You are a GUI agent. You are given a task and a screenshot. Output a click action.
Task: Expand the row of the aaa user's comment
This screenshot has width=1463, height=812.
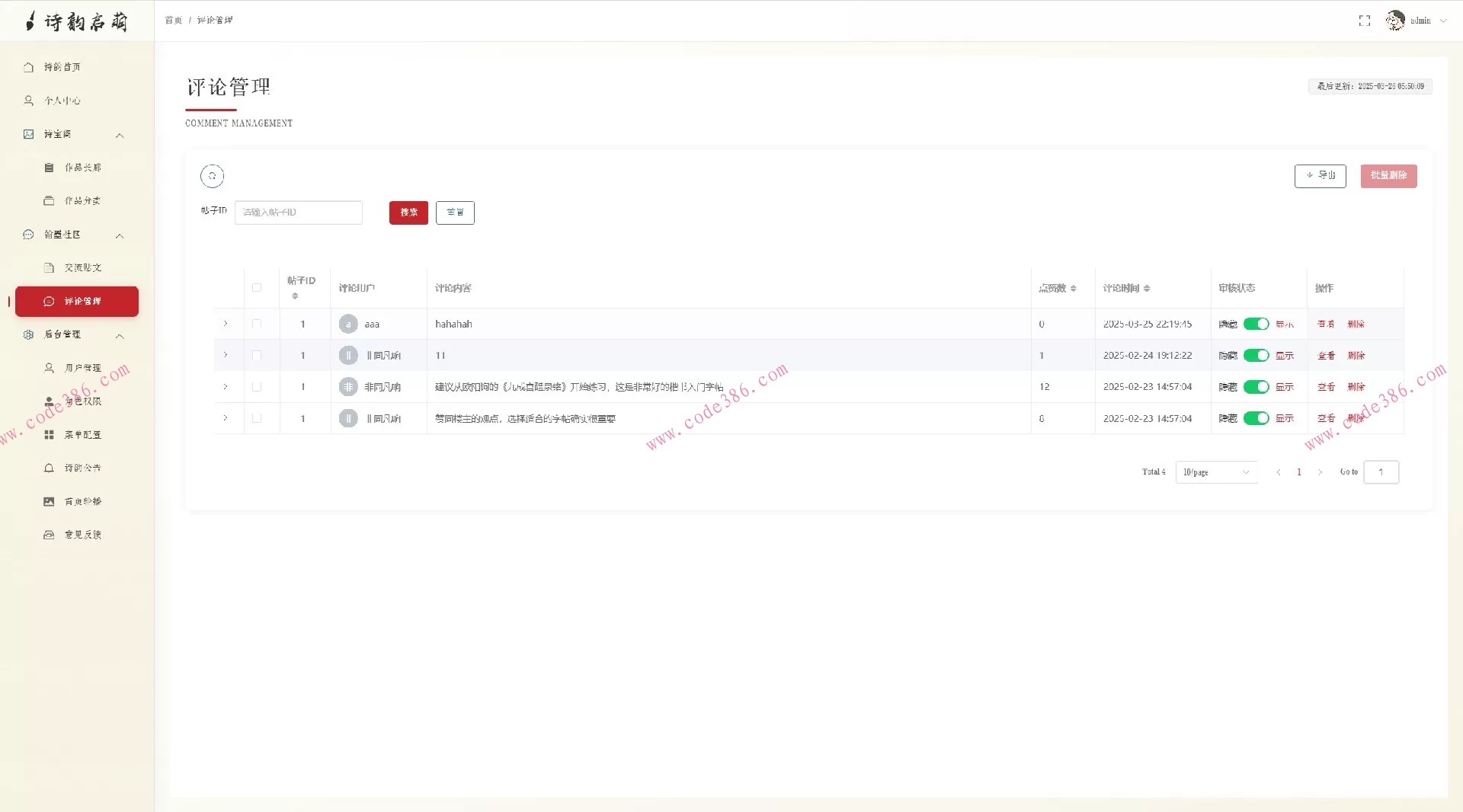pos(226,324)
